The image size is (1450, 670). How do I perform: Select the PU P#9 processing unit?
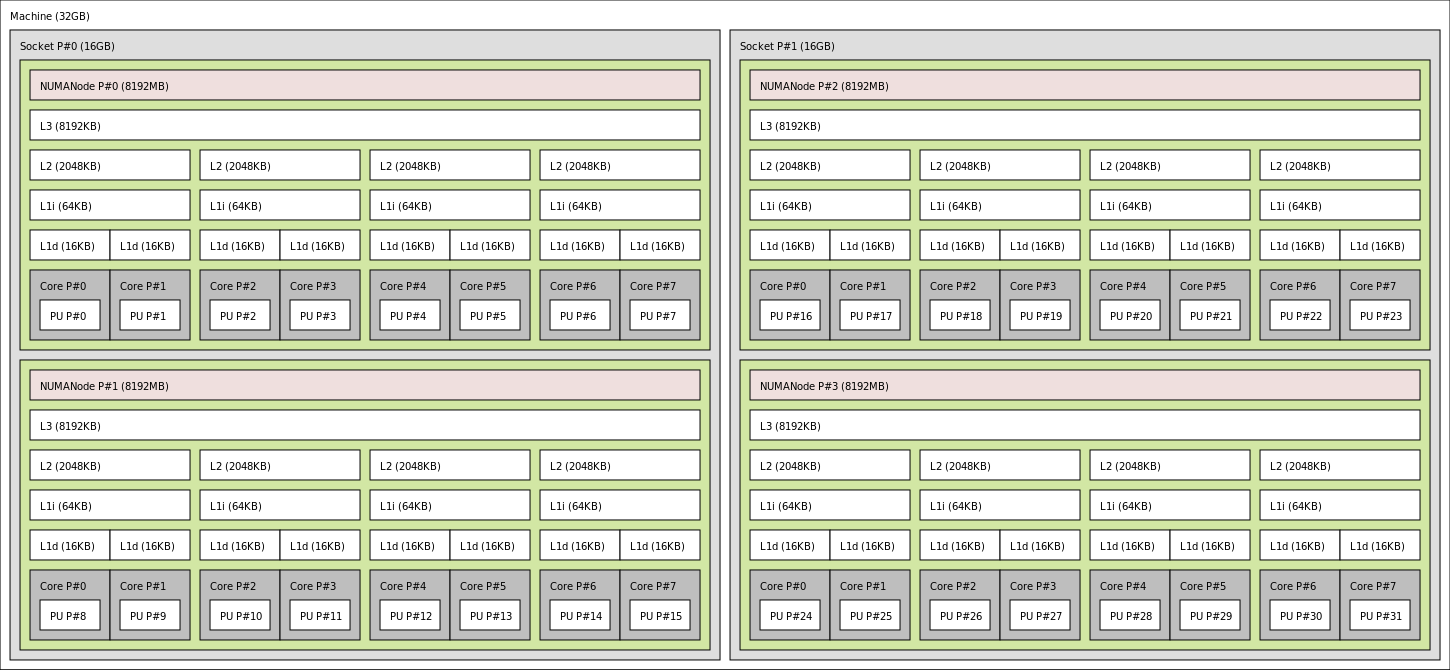coord(149,616)
